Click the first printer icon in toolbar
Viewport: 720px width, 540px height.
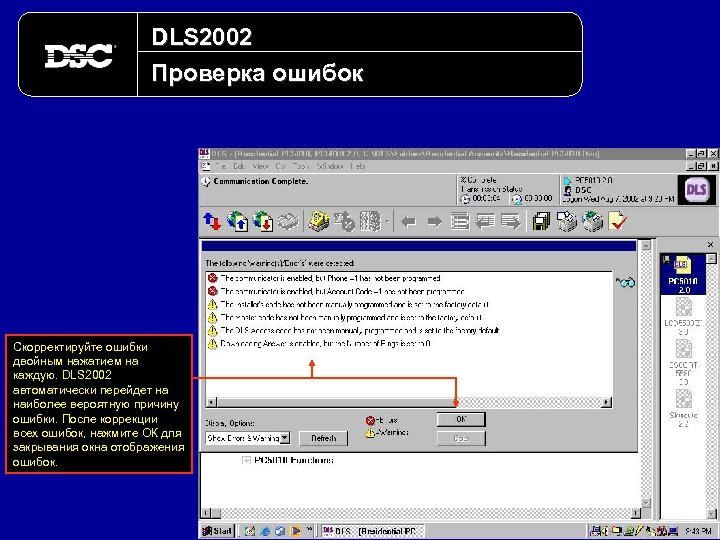point(567,221)
